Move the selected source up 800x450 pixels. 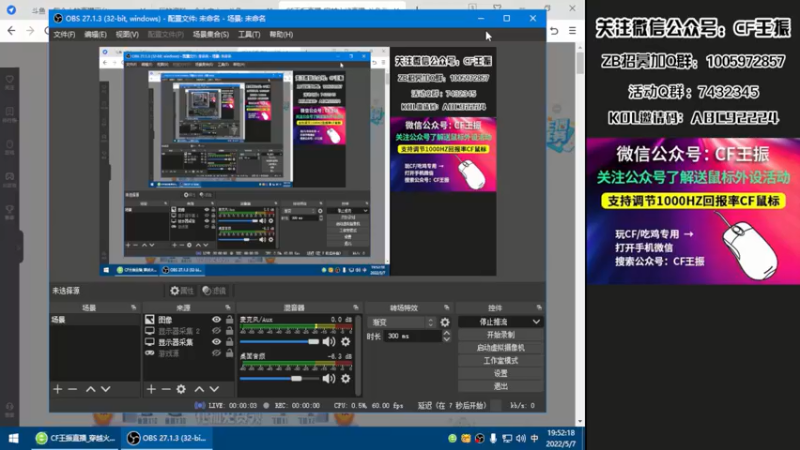pyautogui.click(x=199, y=389)
